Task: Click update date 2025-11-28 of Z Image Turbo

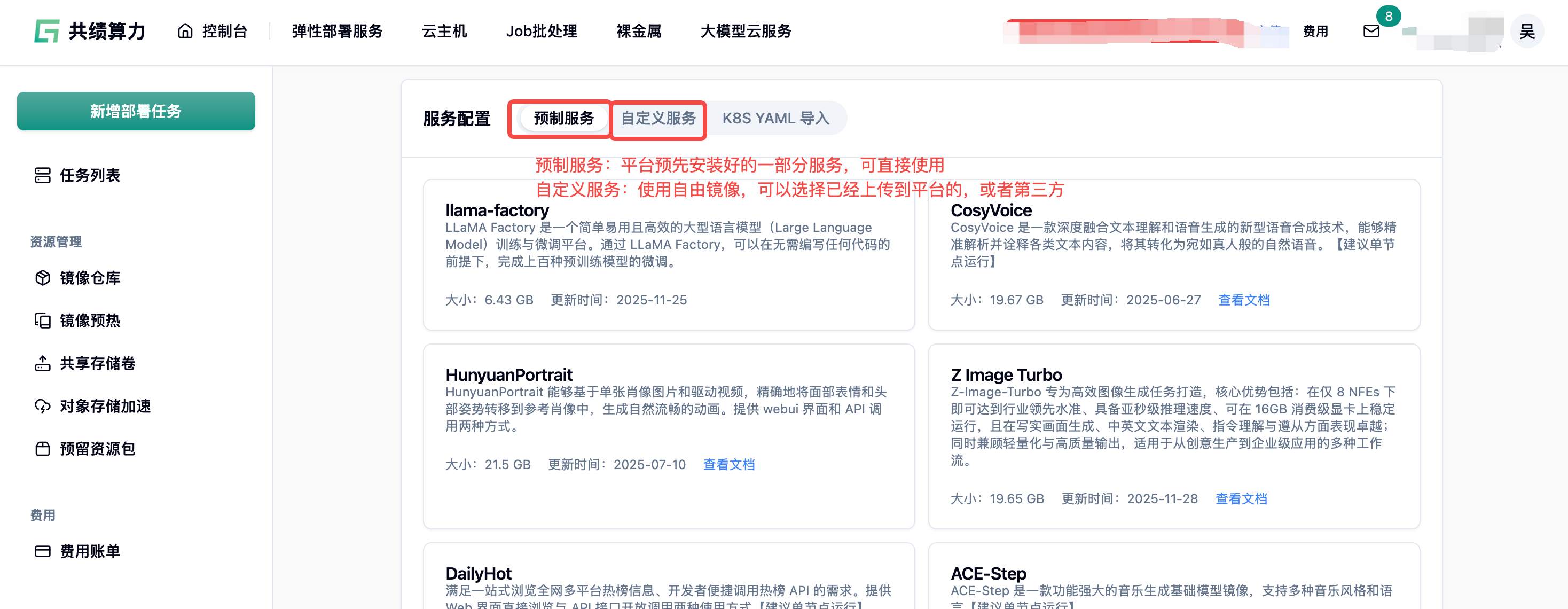Action: 1162,498
